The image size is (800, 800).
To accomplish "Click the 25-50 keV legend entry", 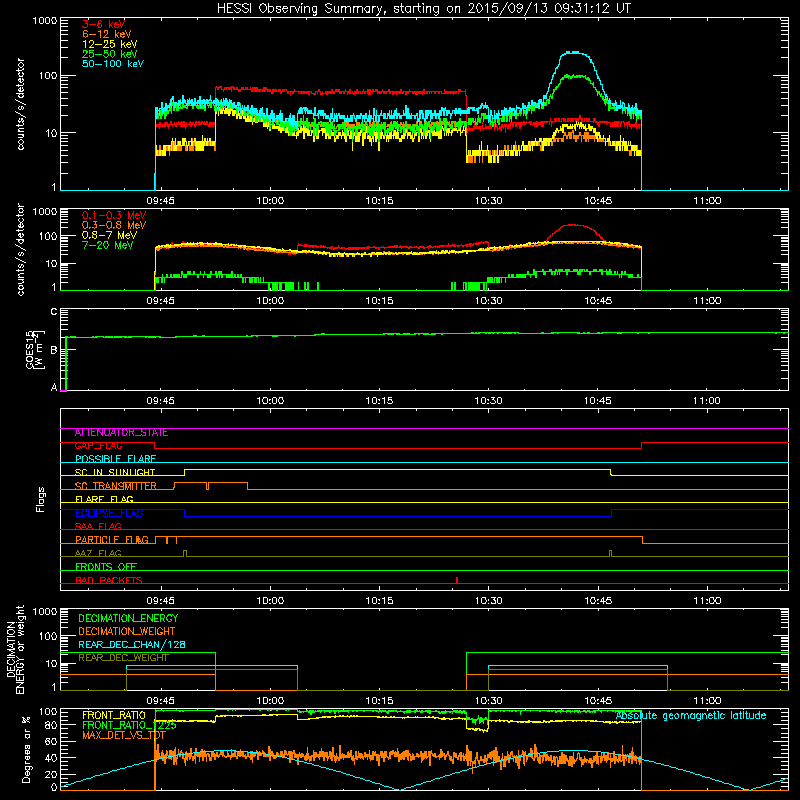I will (x=110, y=54).
